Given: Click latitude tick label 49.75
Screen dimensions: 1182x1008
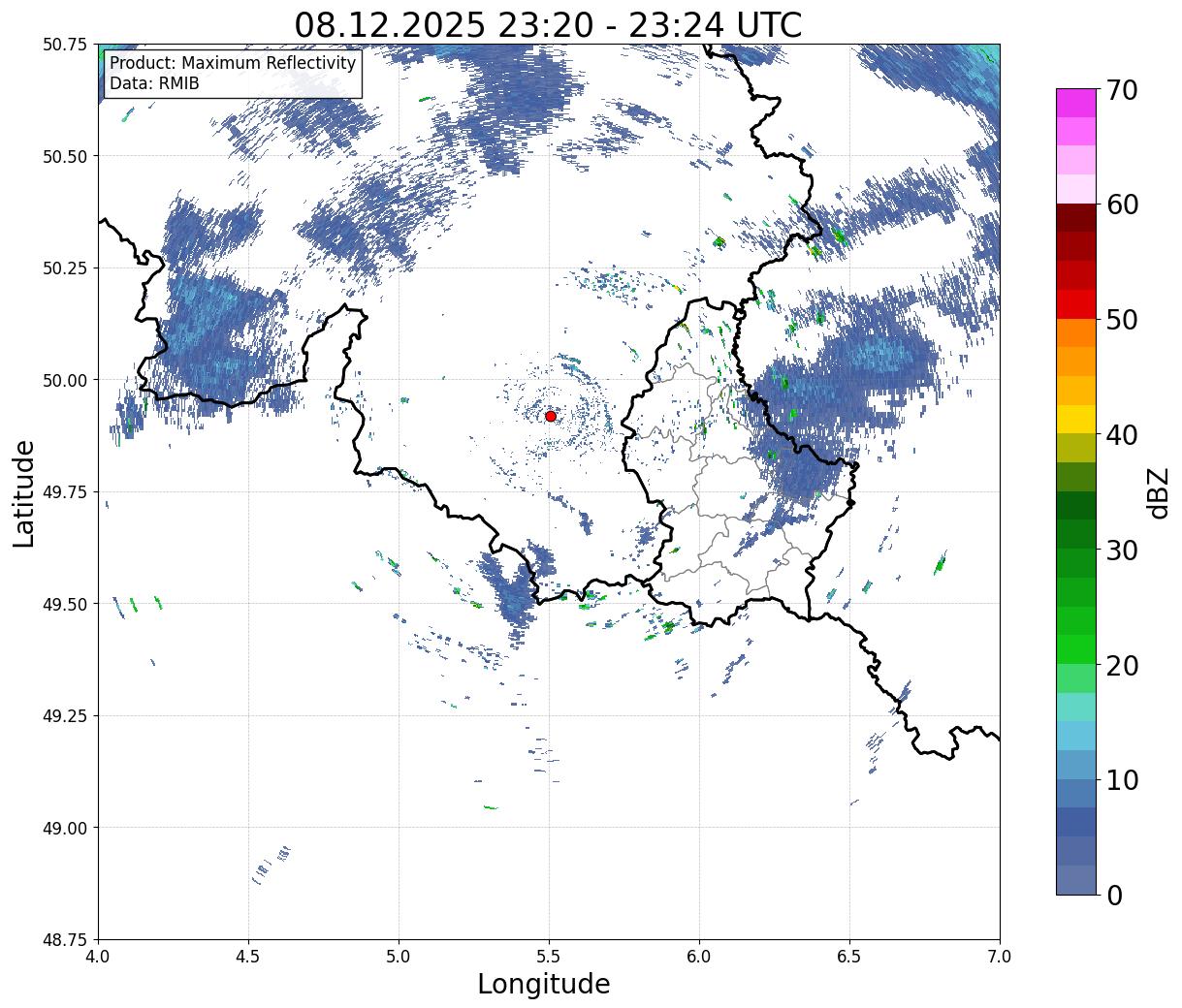Looking at the screenshot, I should point(64,492).
